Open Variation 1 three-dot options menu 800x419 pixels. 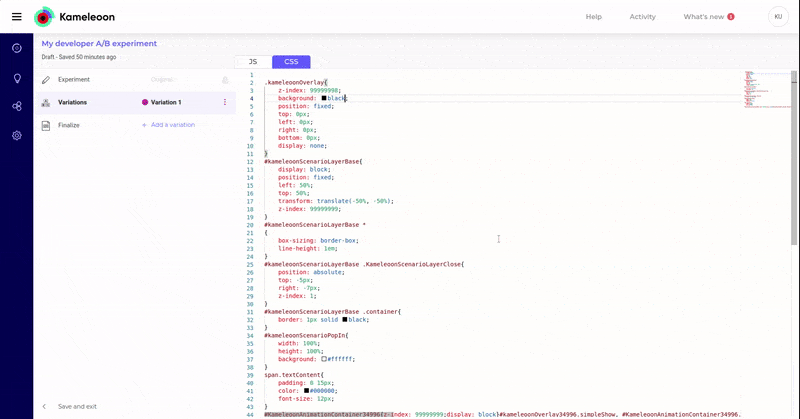click(225, 102)
